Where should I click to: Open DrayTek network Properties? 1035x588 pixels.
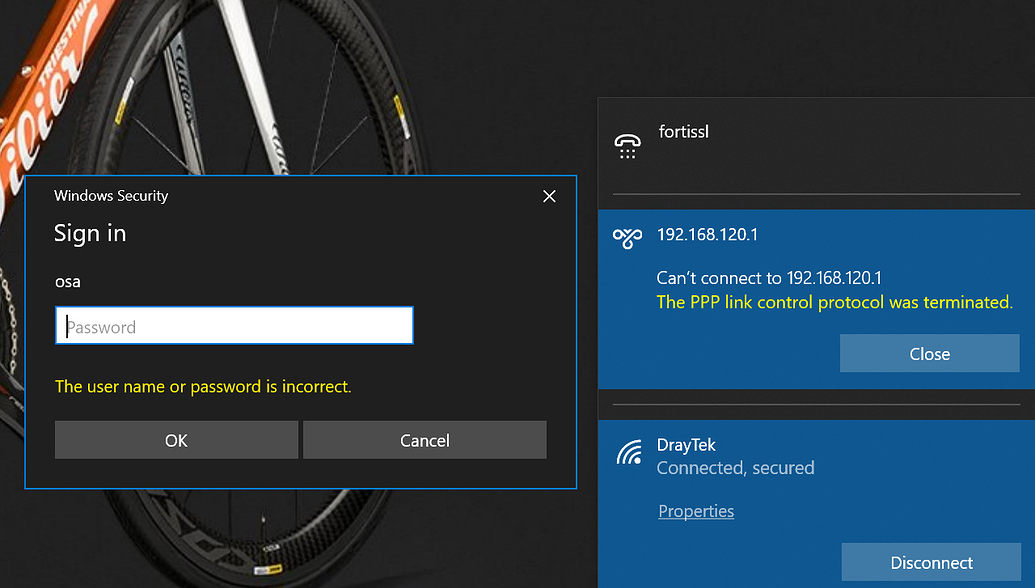[x=696, y=511]
